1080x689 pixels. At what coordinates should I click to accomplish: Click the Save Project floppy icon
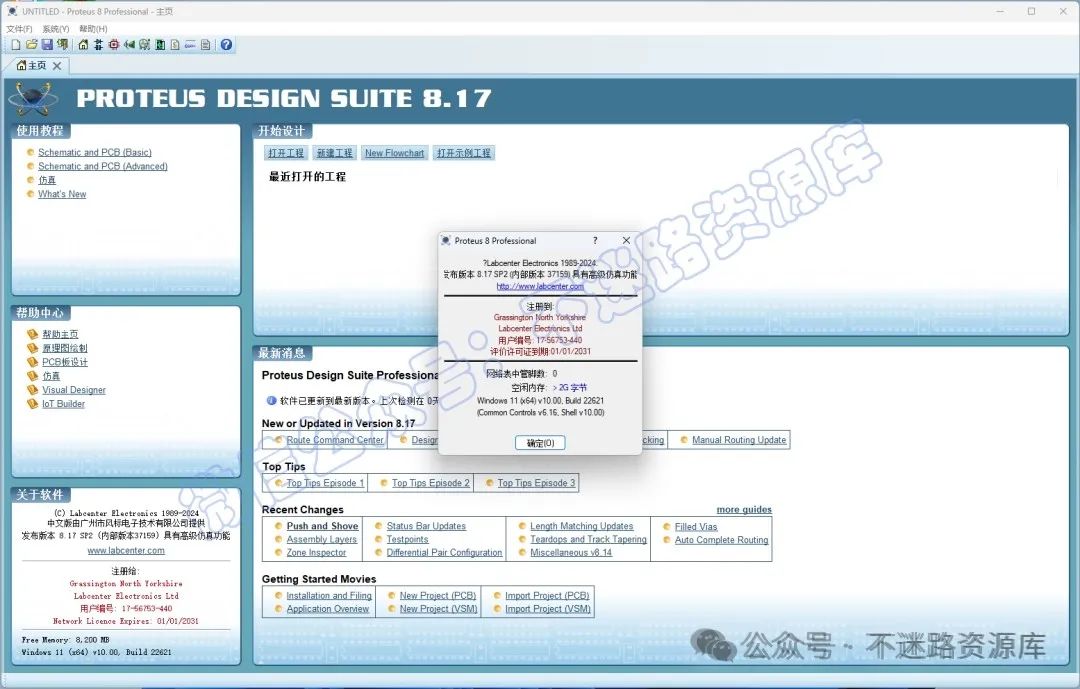(x=47, y=45)
